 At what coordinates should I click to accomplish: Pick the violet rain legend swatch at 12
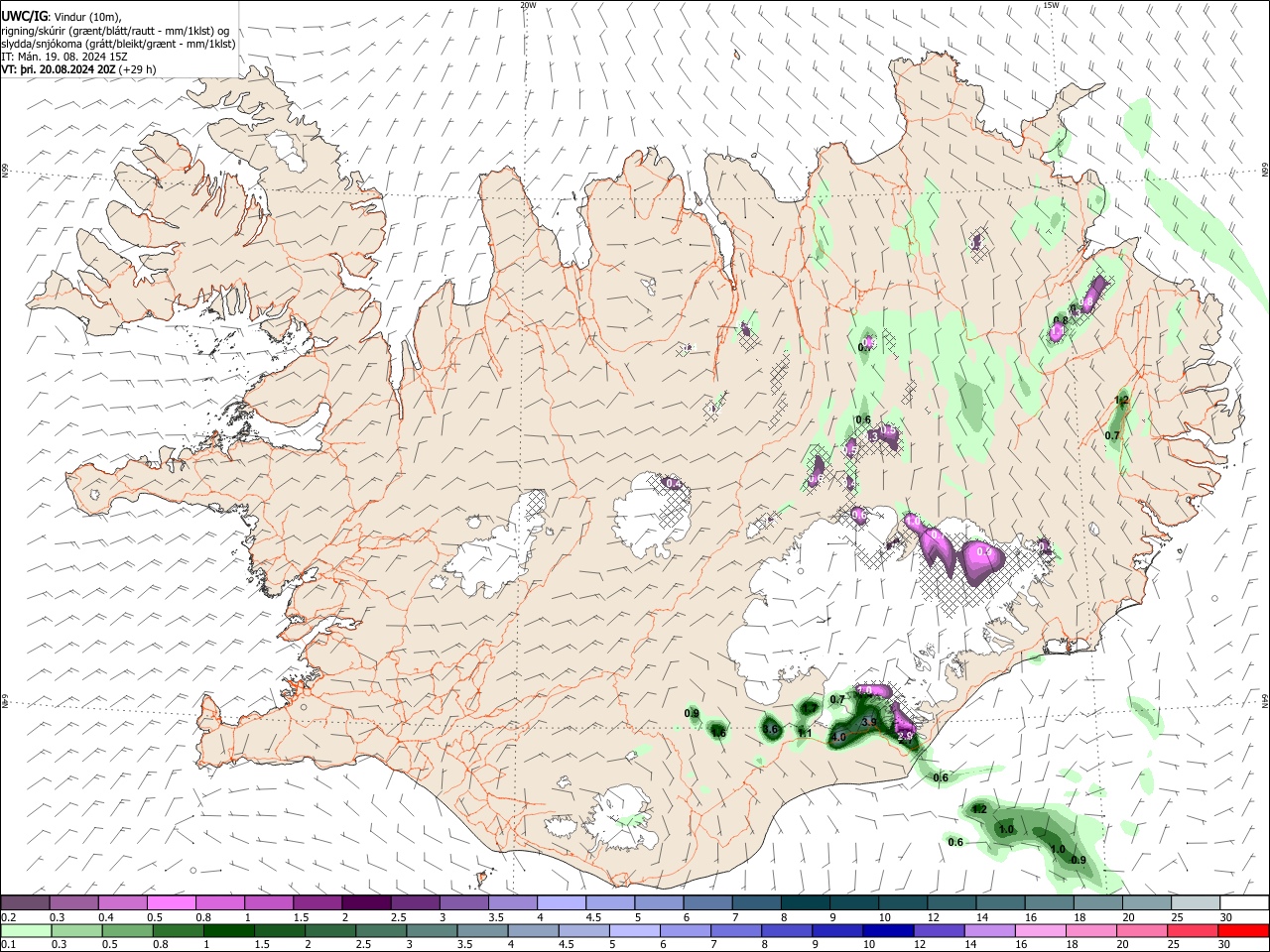(x=938, y=930)
